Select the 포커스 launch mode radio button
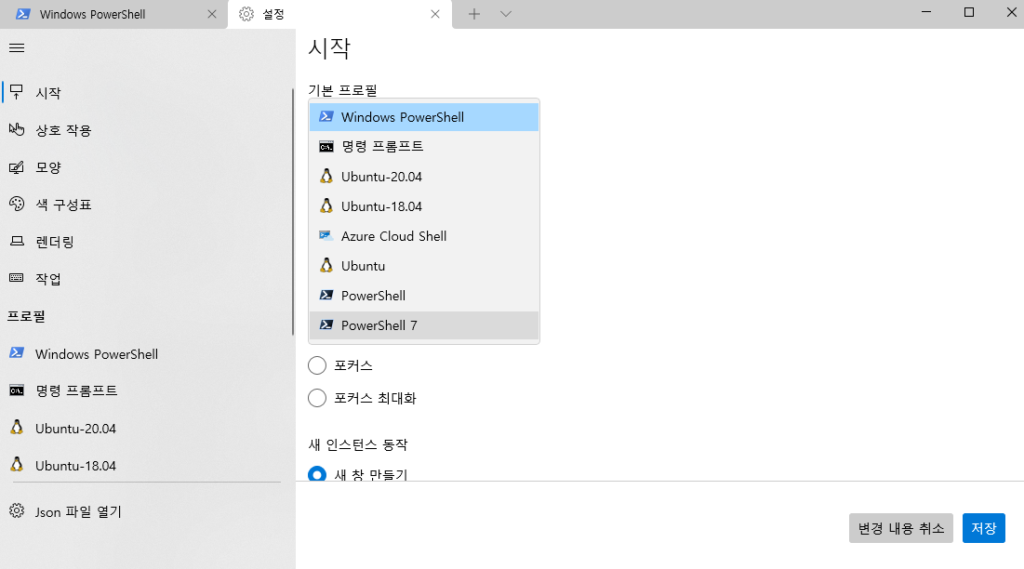Image resolution: width=1024 pixels, height=569 pixels. click(x=317, y=365)
